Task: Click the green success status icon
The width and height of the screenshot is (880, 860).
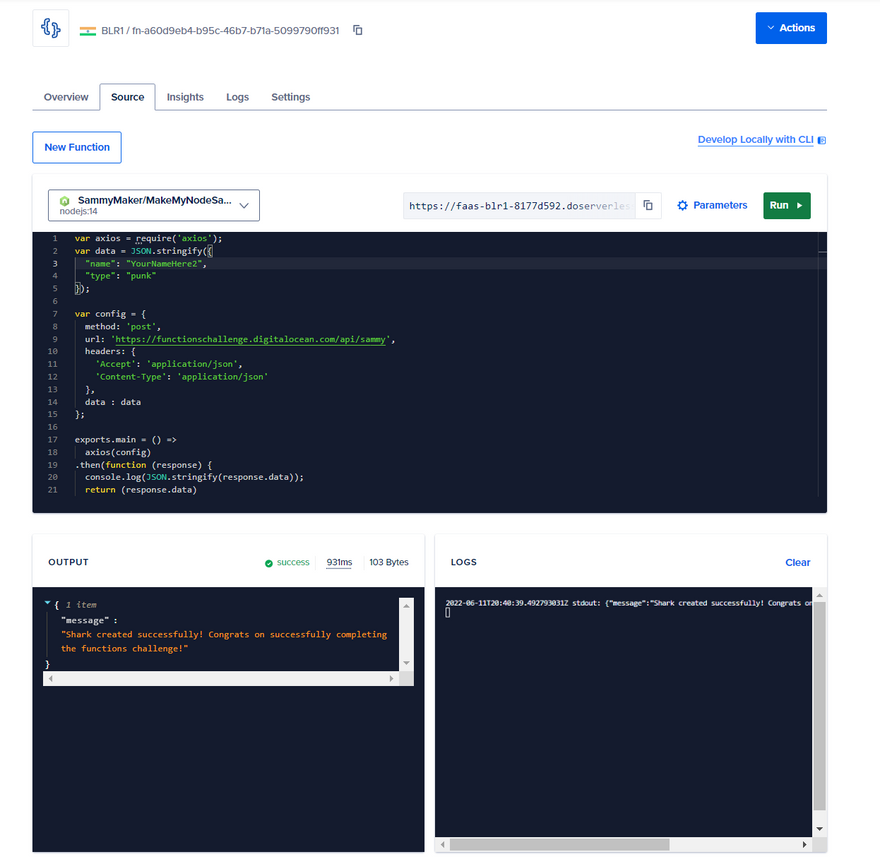Action: point(269,563)
